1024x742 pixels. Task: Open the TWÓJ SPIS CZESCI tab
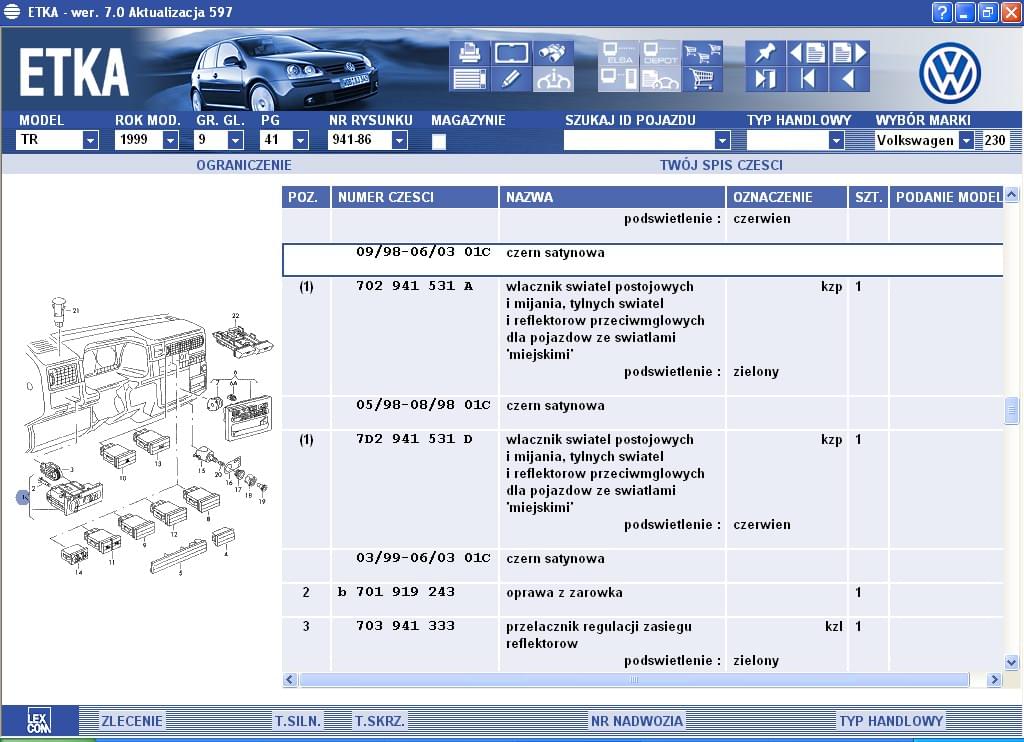[721, 165]
